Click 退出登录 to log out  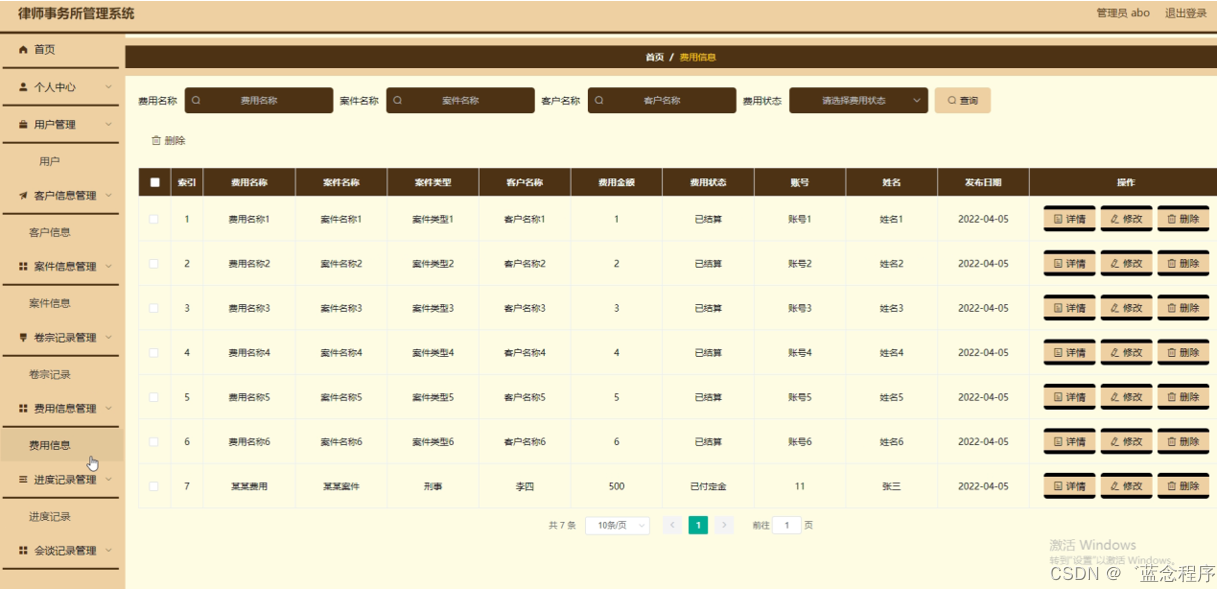click(x=1185, y=13)
